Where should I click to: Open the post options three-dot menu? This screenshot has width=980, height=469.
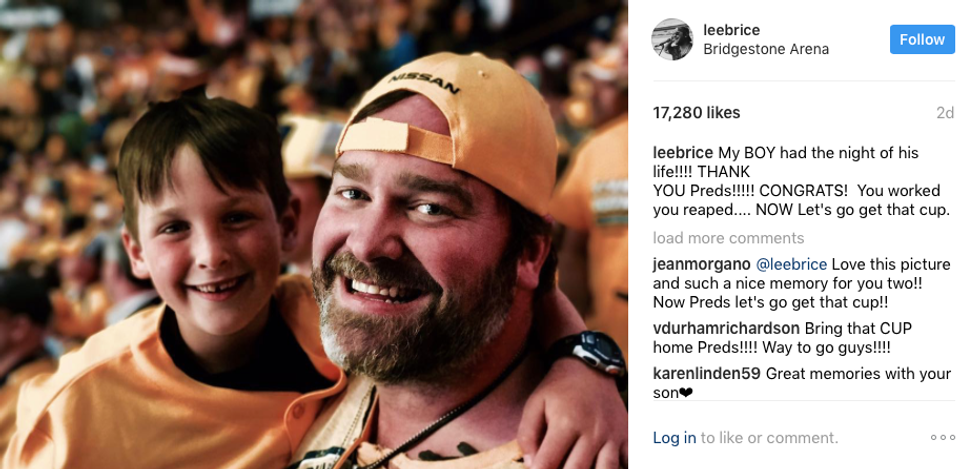(942, 438)
